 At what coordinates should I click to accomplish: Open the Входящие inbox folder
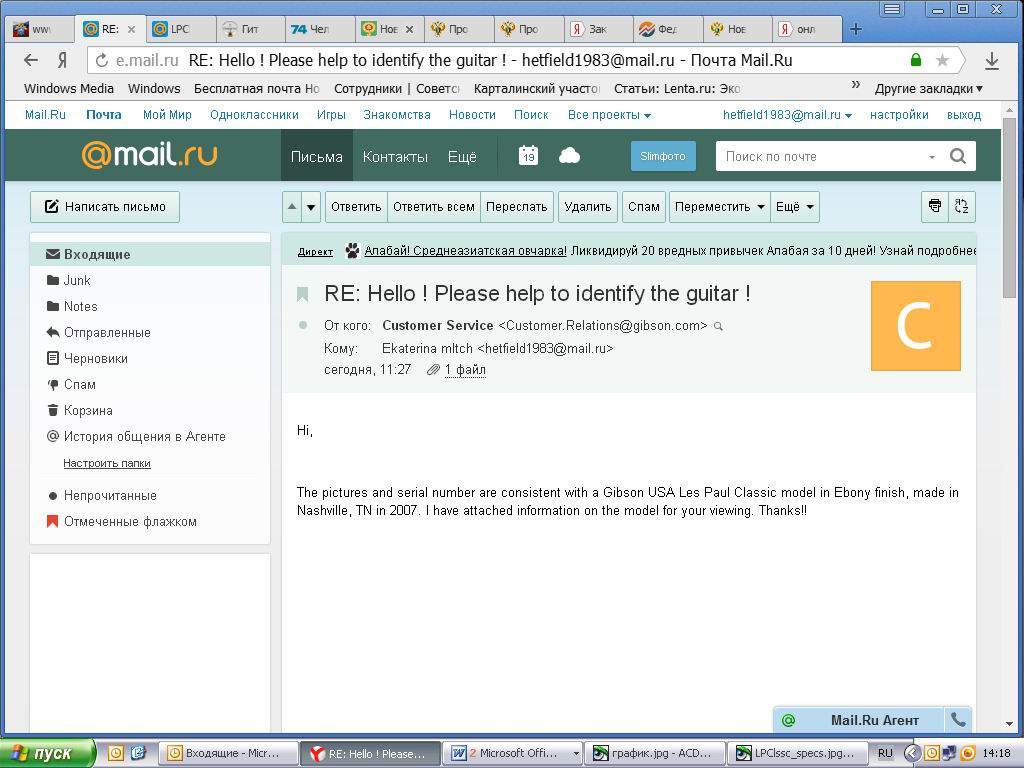[150, 254]
